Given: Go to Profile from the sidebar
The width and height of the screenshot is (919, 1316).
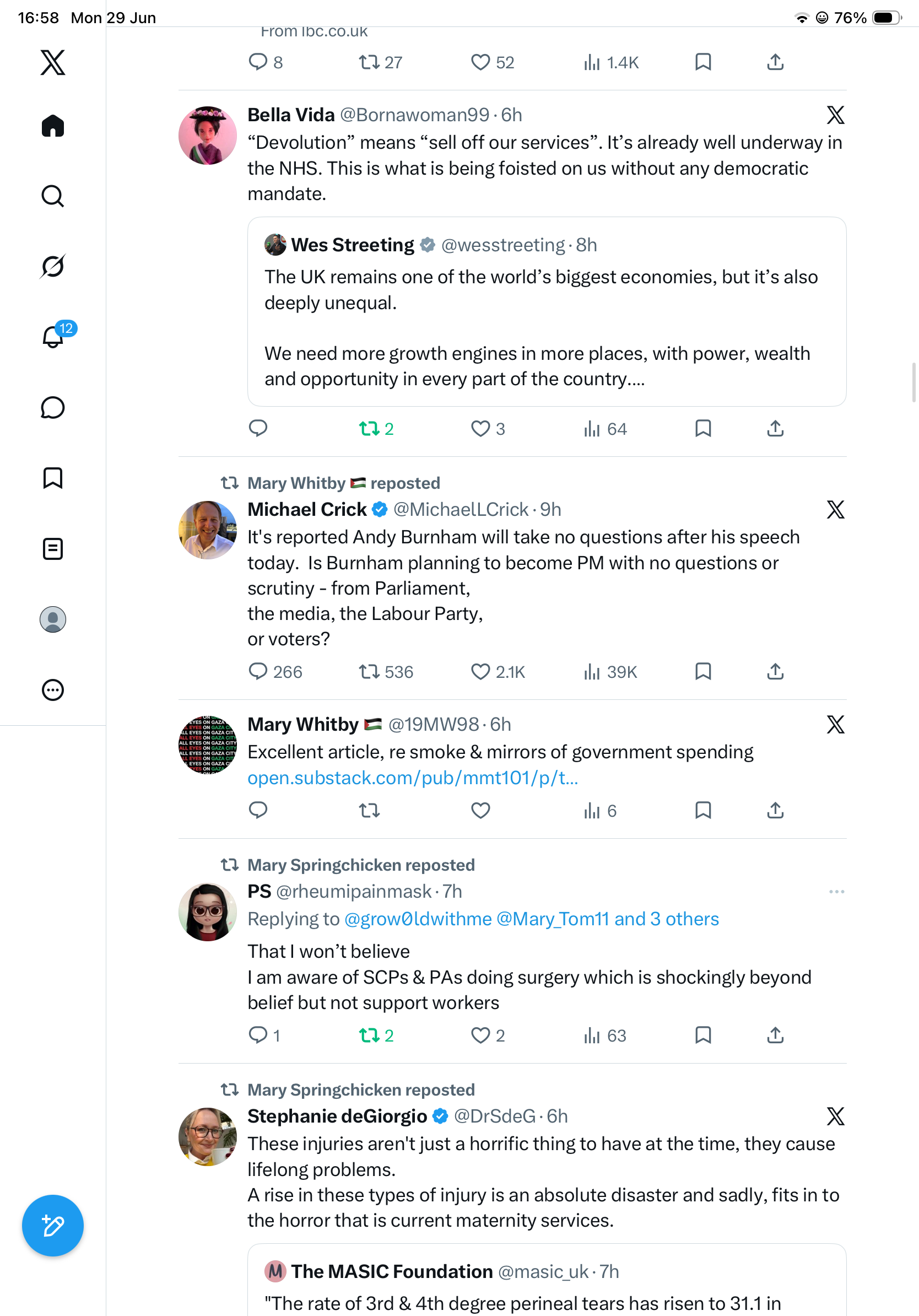Looking at the screenshot, I should (x=53, y=619).
